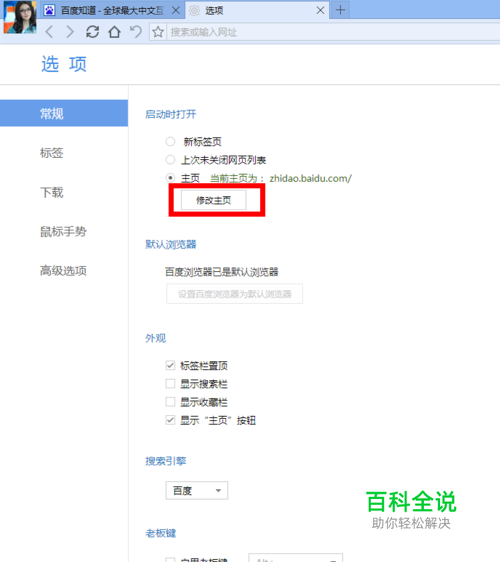Screen dimensions: 500x562
Task: Select 上次未关闭网页列表 radio option
Action: (x=170, y=159)
